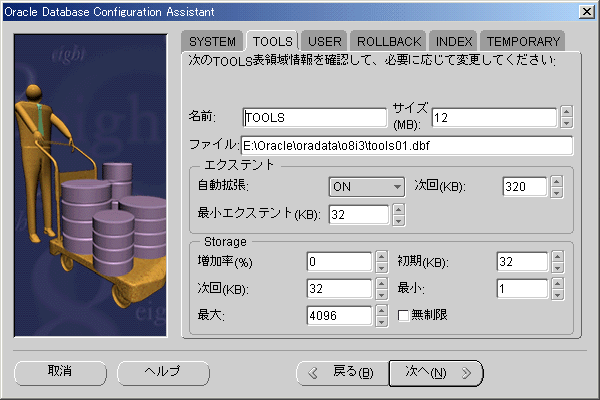Open the TEMPORARY tab
The image size is (600, 400).
click(x=522, y=41)
